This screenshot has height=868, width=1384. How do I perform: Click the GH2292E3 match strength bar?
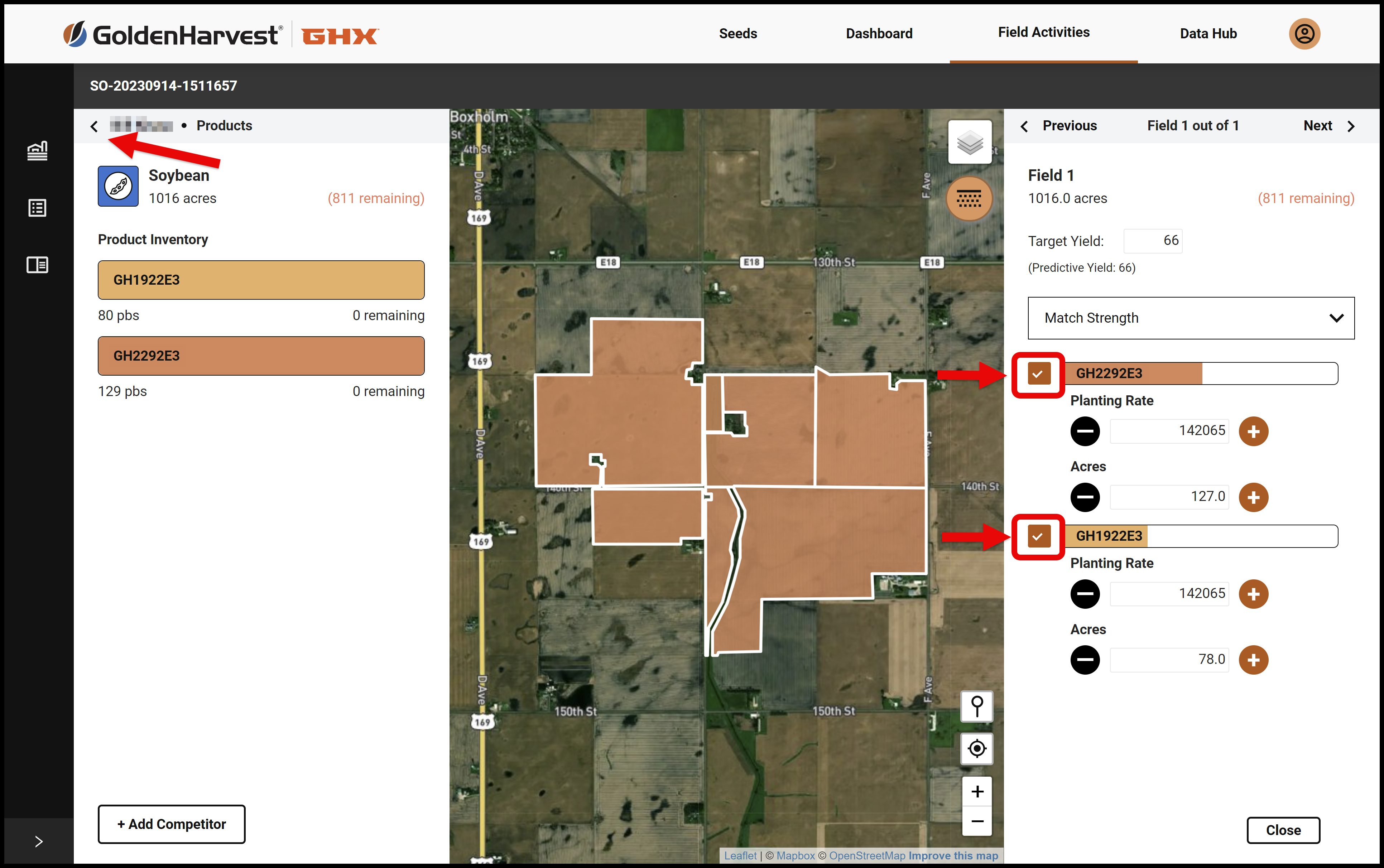coord(1201,374)
